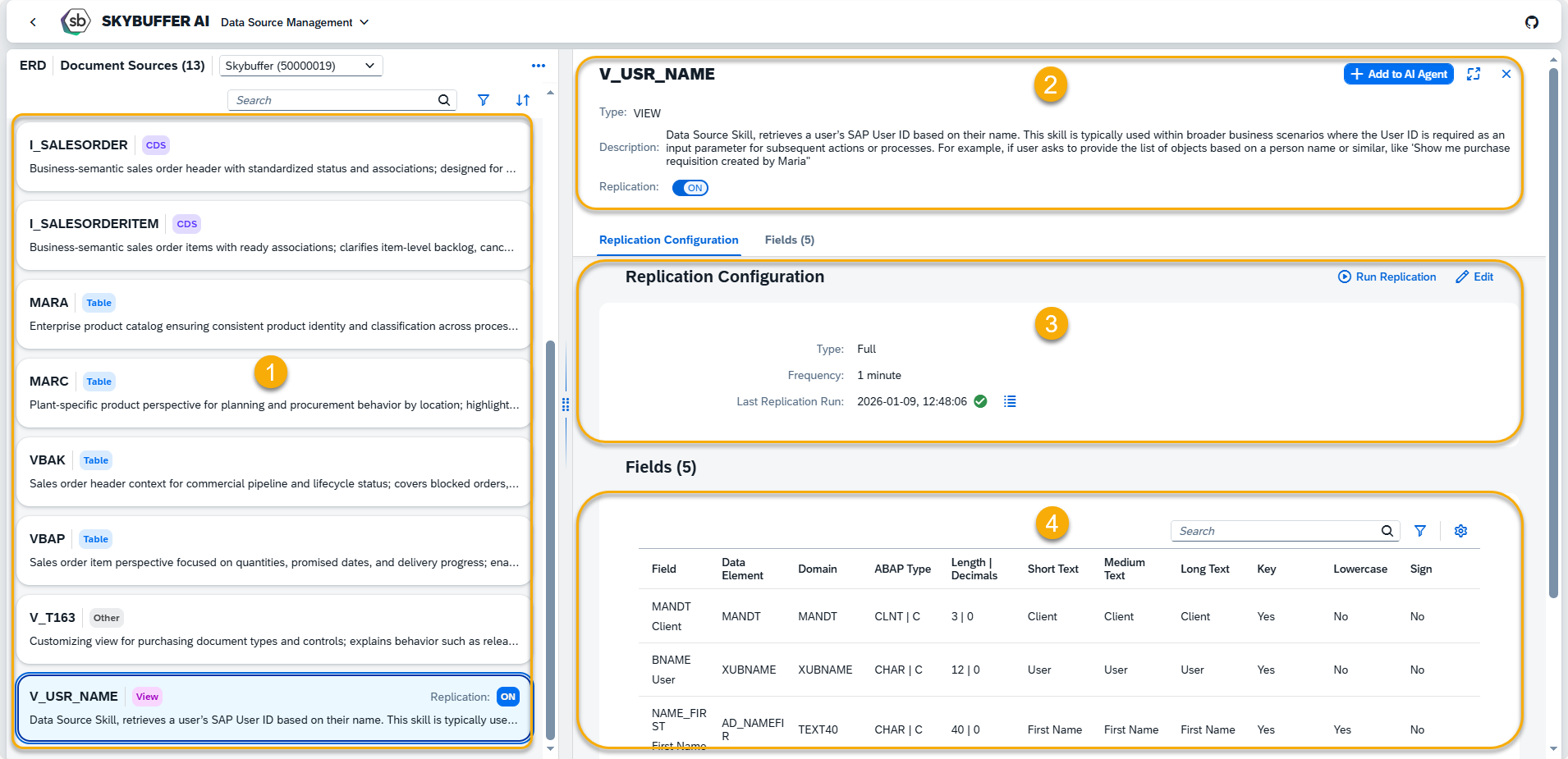1568x759 pixels.
Task: Click Run Replication
Action: 1387,277
